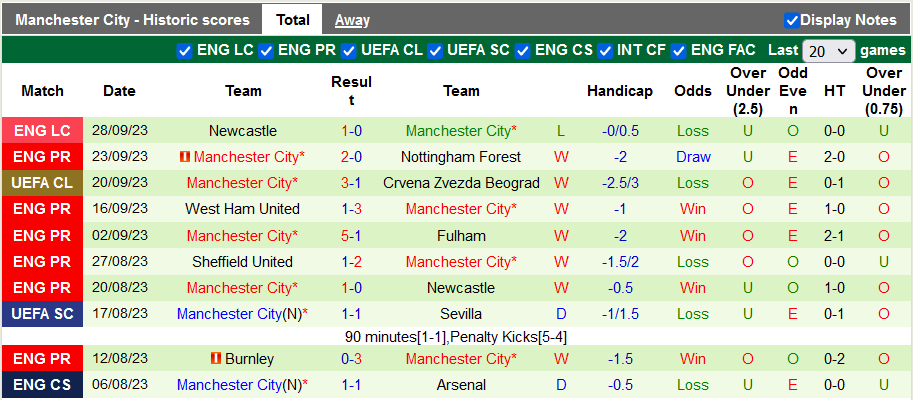Screen dimensions: 913x400
Task: Click the red card icon beside Burnley
Action: click(x=216, y=358)
